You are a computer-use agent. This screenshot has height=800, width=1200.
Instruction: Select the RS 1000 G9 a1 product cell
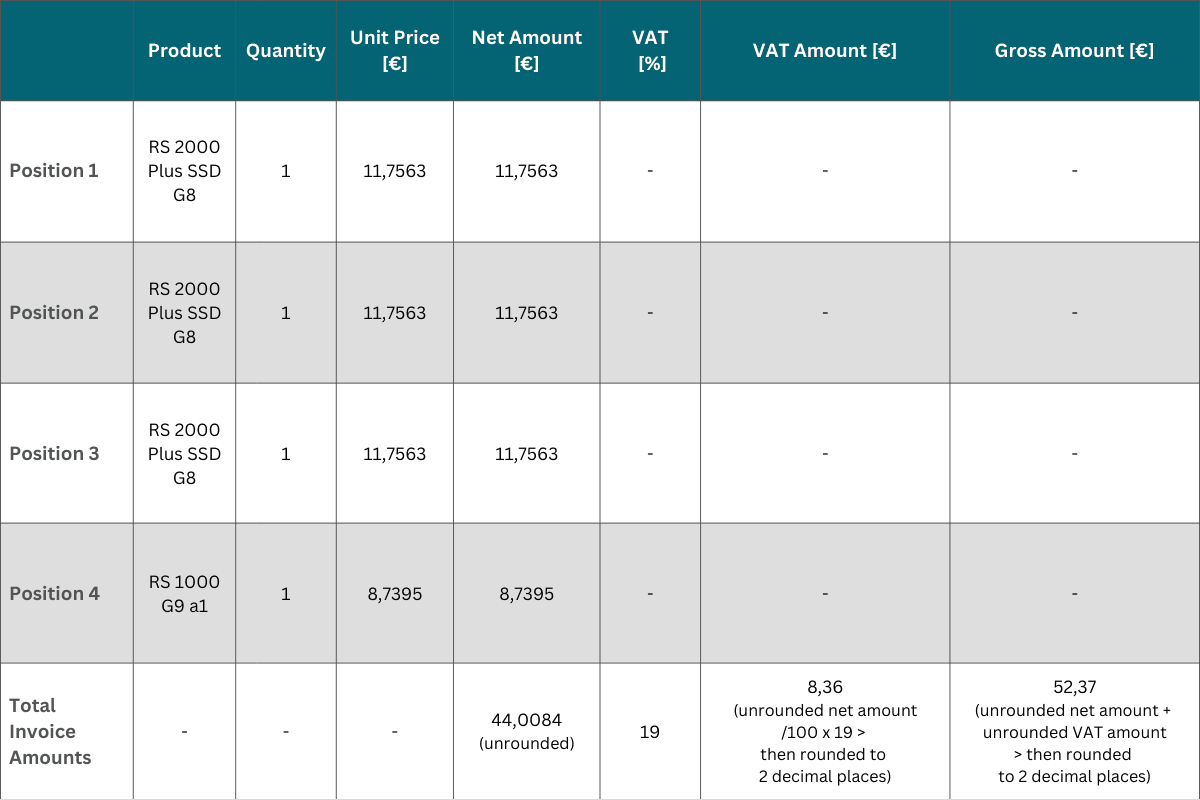pos(184,594)
